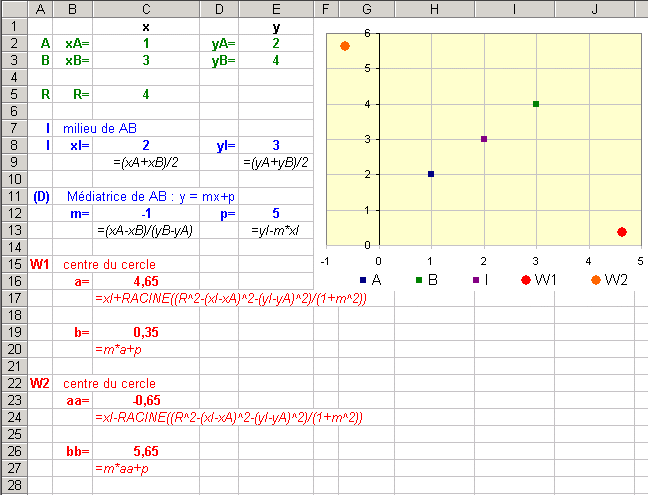Select the row 5 header
This screenshot has height=495, width=648.
tap(13, 94)
